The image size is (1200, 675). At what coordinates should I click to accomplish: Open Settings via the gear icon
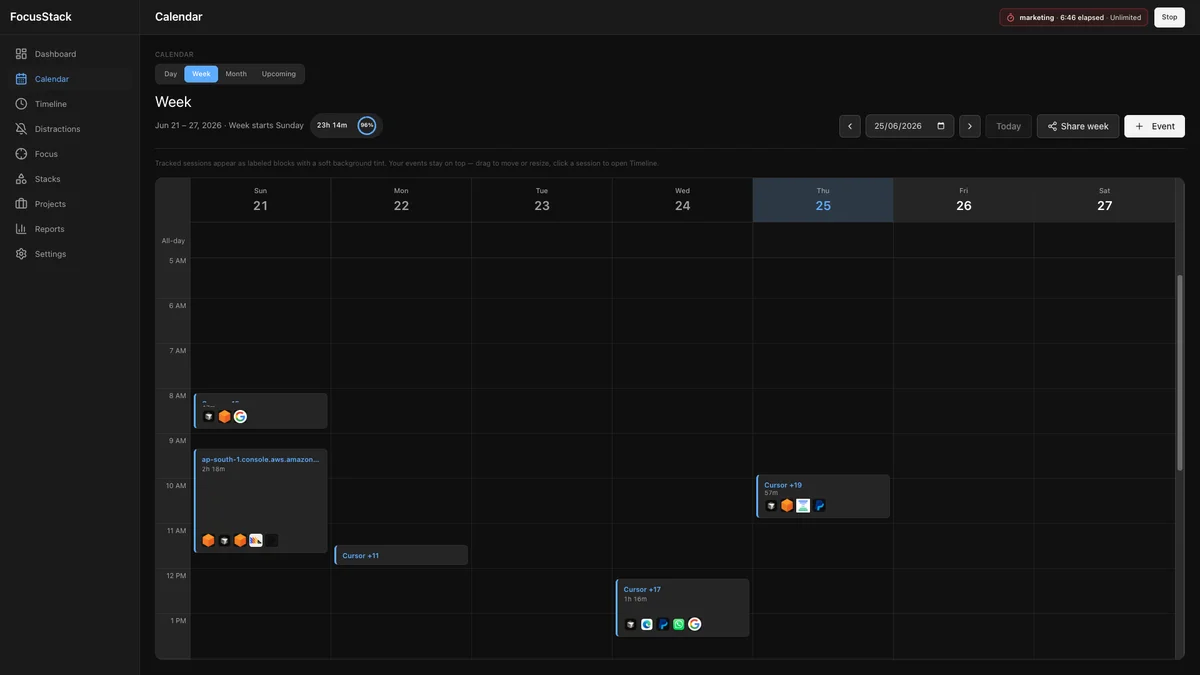click(x=21, y=254)
